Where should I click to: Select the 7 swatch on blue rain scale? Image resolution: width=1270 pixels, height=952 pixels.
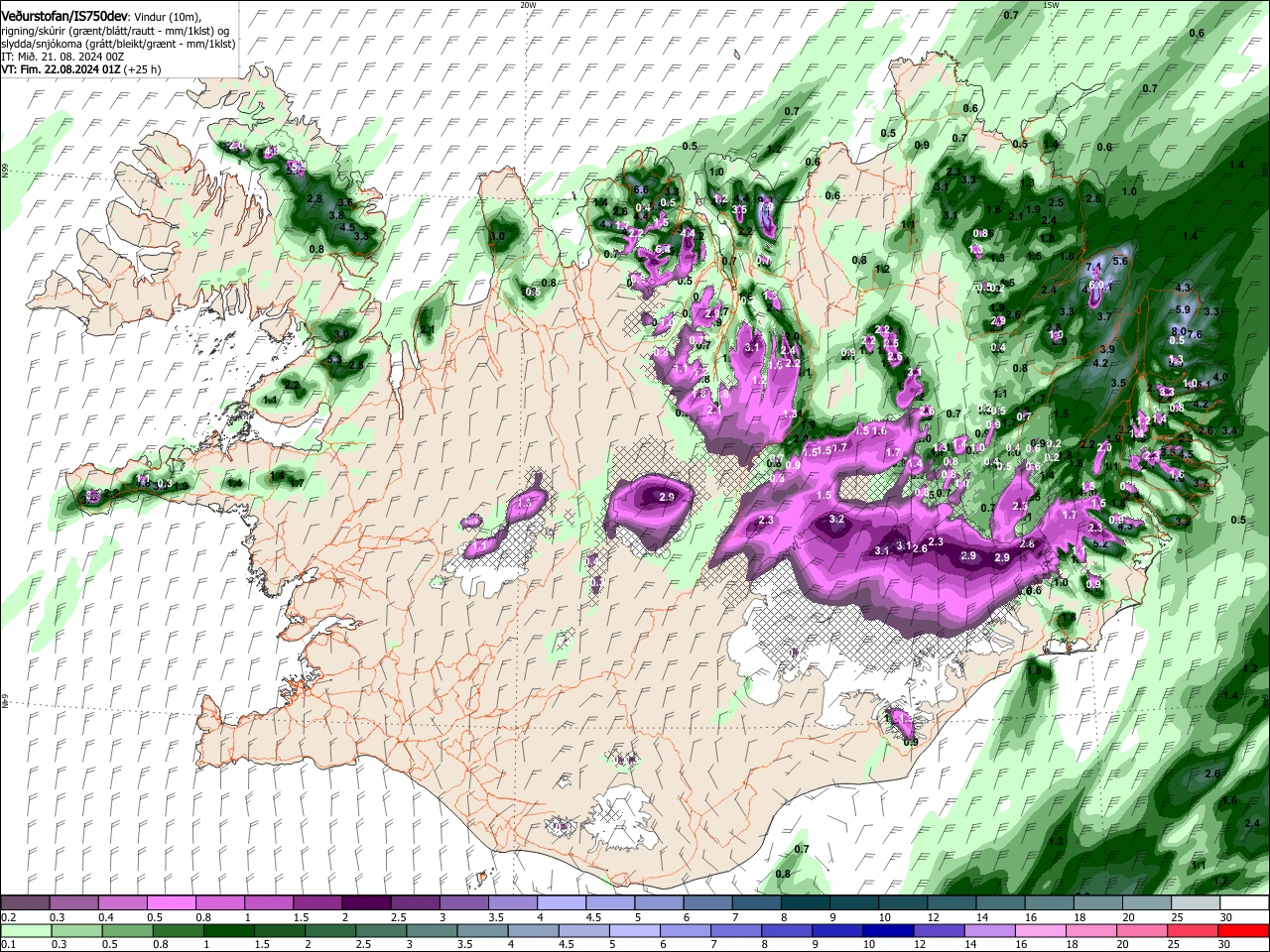point(736,931)
